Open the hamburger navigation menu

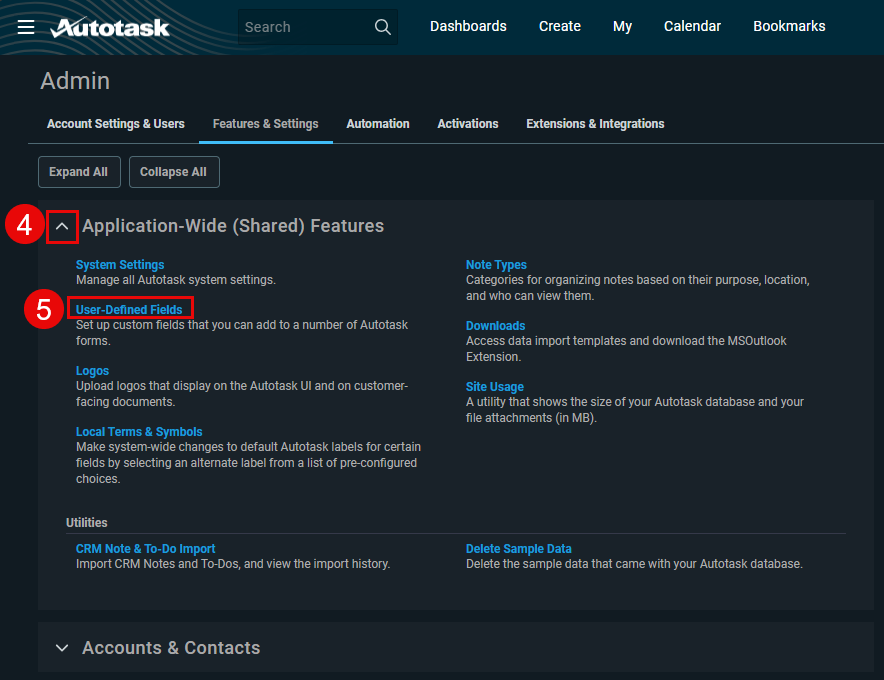26,27
